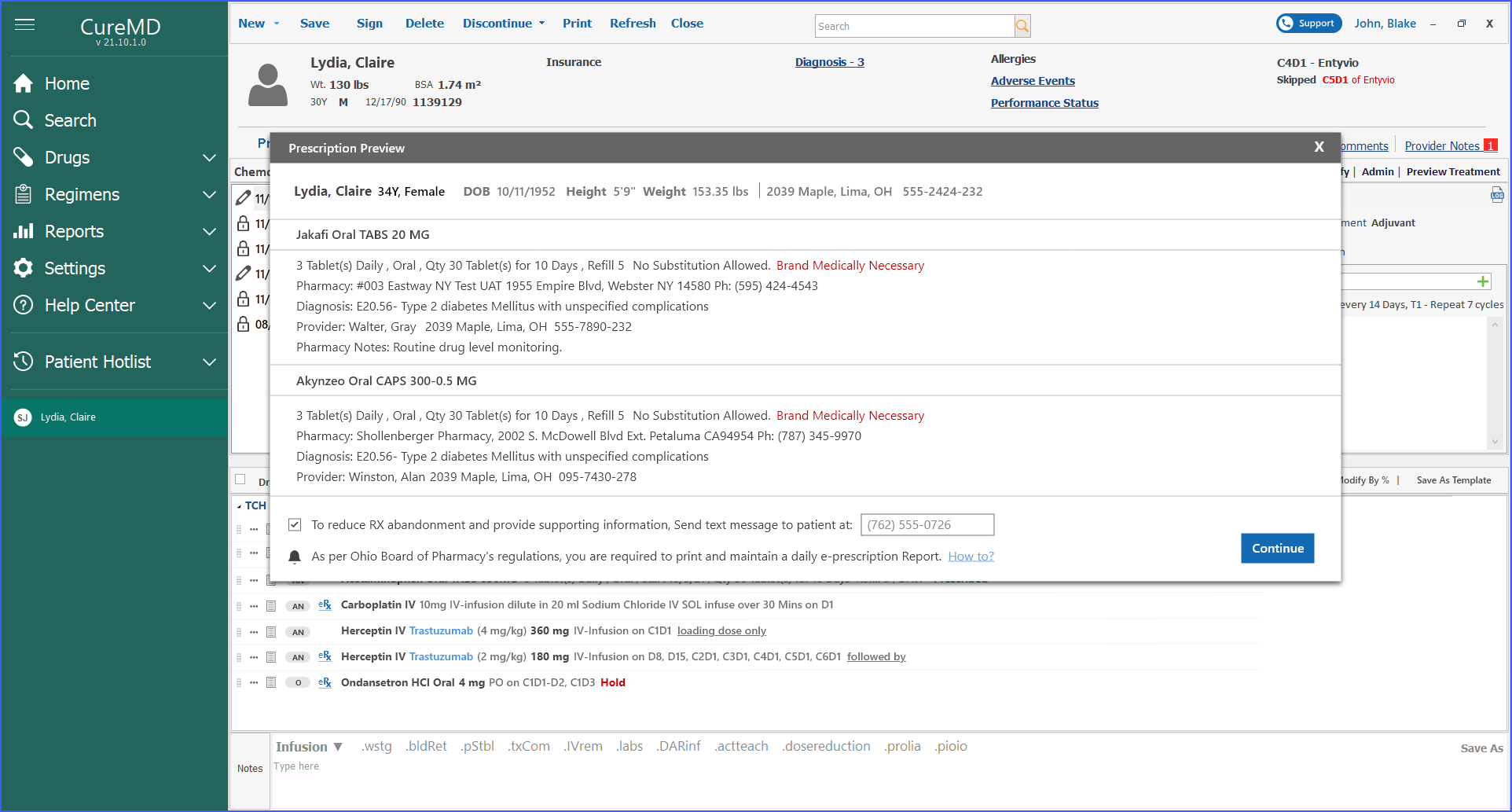This screenshot has height=812, width=1512.
Task: Click Sign in the top toolbar
Action: (369, 24)
